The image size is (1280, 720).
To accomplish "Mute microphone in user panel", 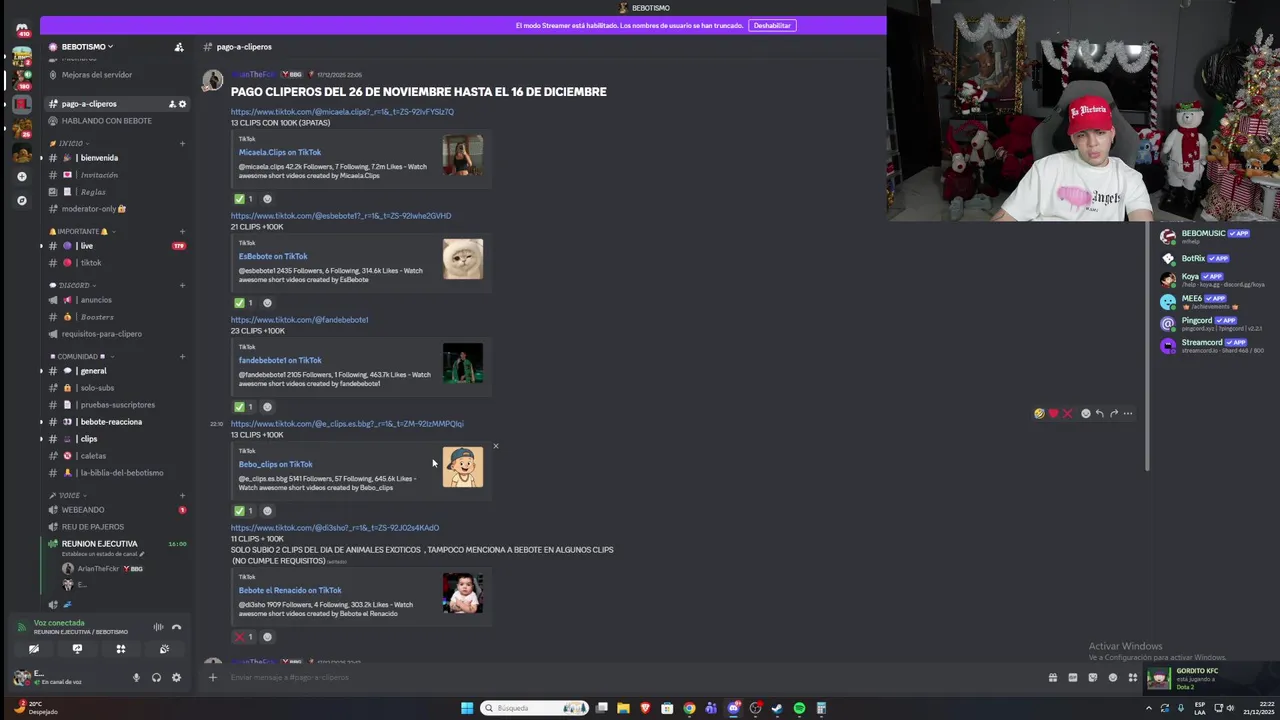I will coord(136,677).
